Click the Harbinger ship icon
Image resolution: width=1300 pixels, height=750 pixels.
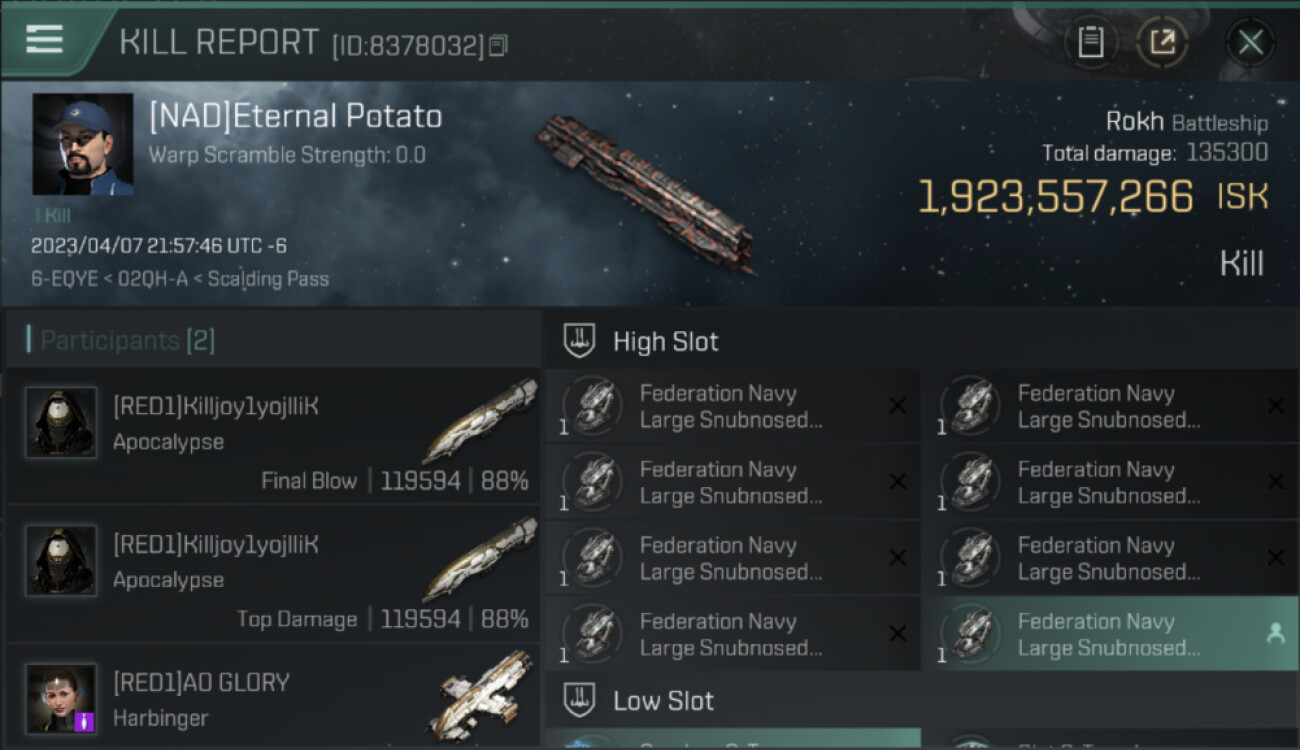[x=485, y=696]
